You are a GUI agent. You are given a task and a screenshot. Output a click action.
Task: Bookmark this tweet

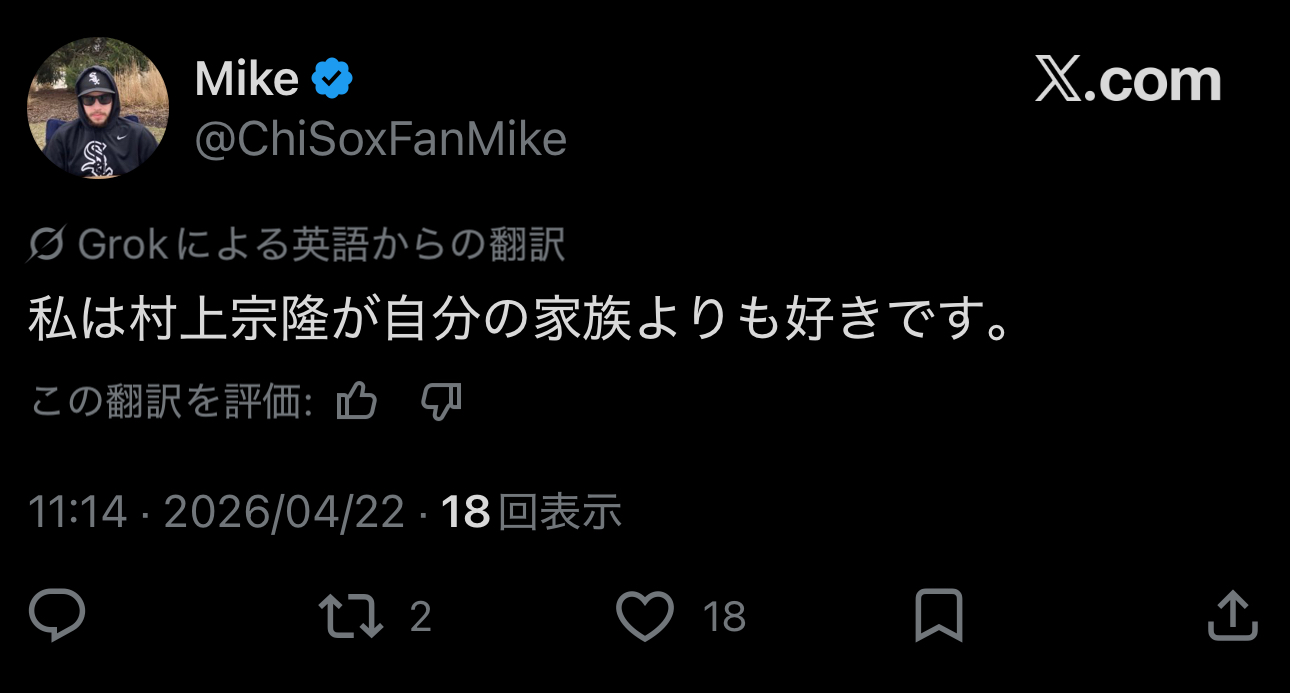[938, 616]
